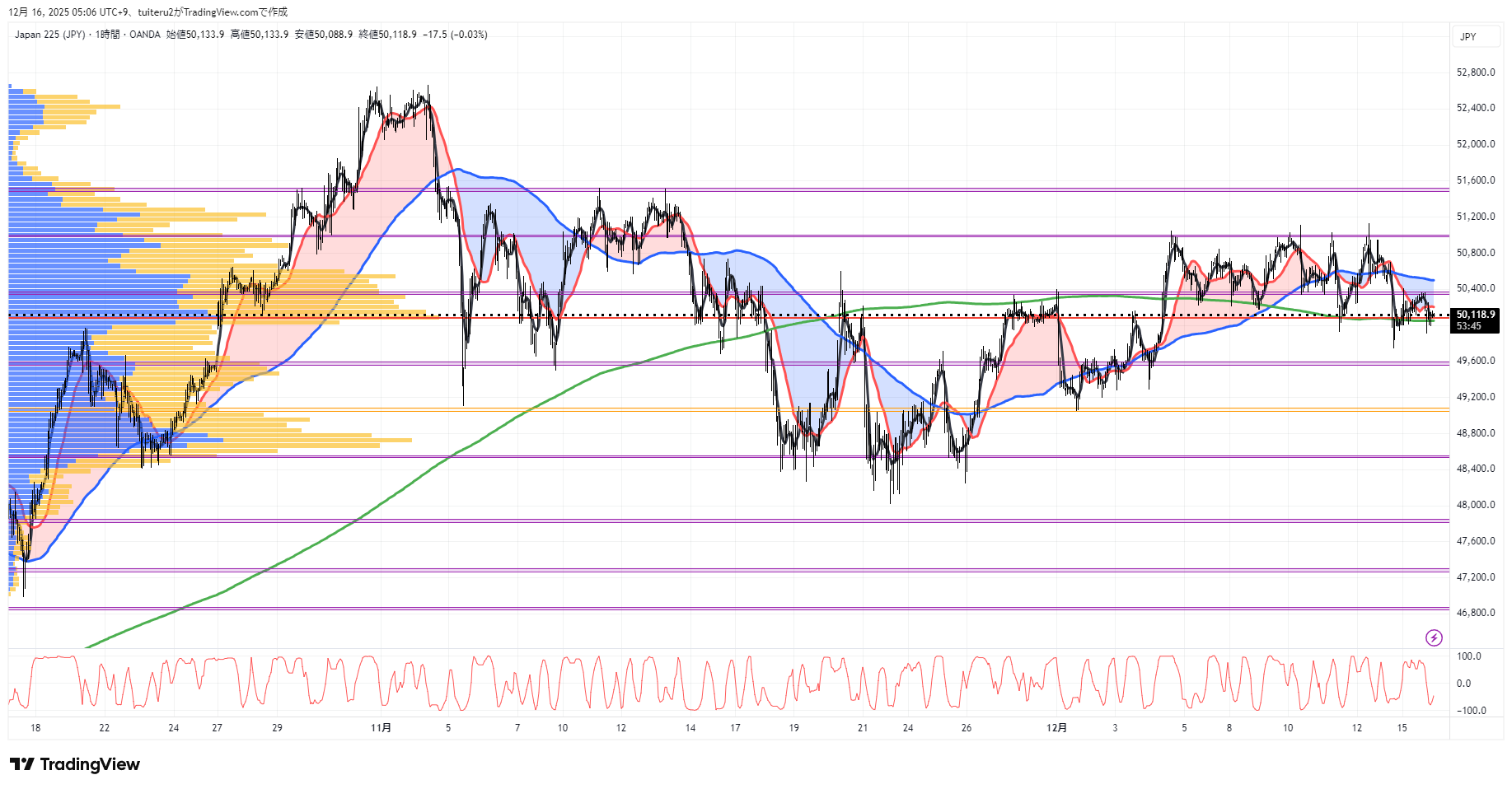Click the 1時間 timeframe in chart legend
This screenshot has width=1512, height=789.
click(107, 35)
